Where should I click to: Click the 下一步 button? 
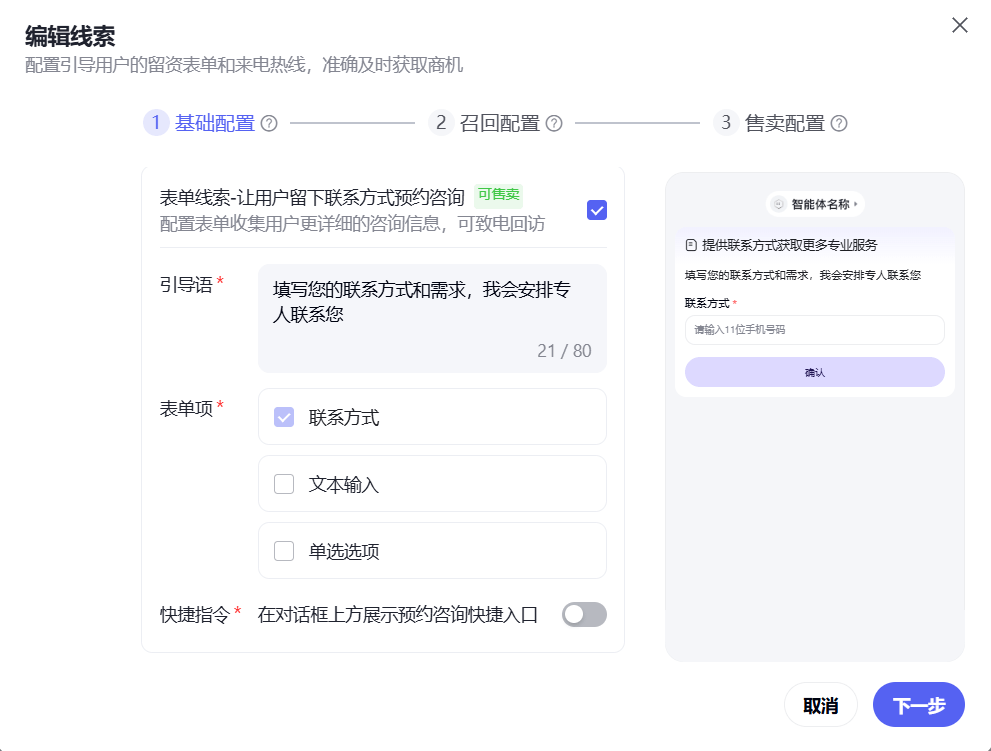[x=918, y=705]
